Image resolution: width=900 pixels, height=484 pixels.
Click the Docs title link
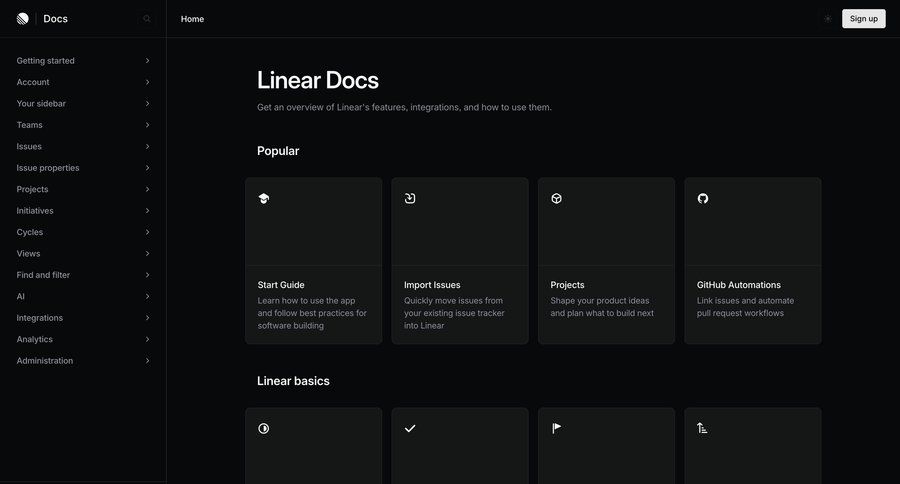[x=56, y=19]
